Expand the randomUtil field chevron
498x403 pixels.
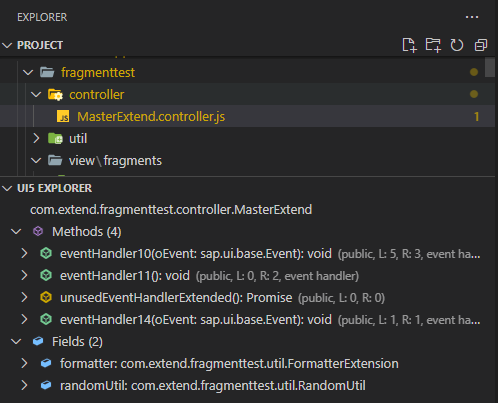pos(24,385)
